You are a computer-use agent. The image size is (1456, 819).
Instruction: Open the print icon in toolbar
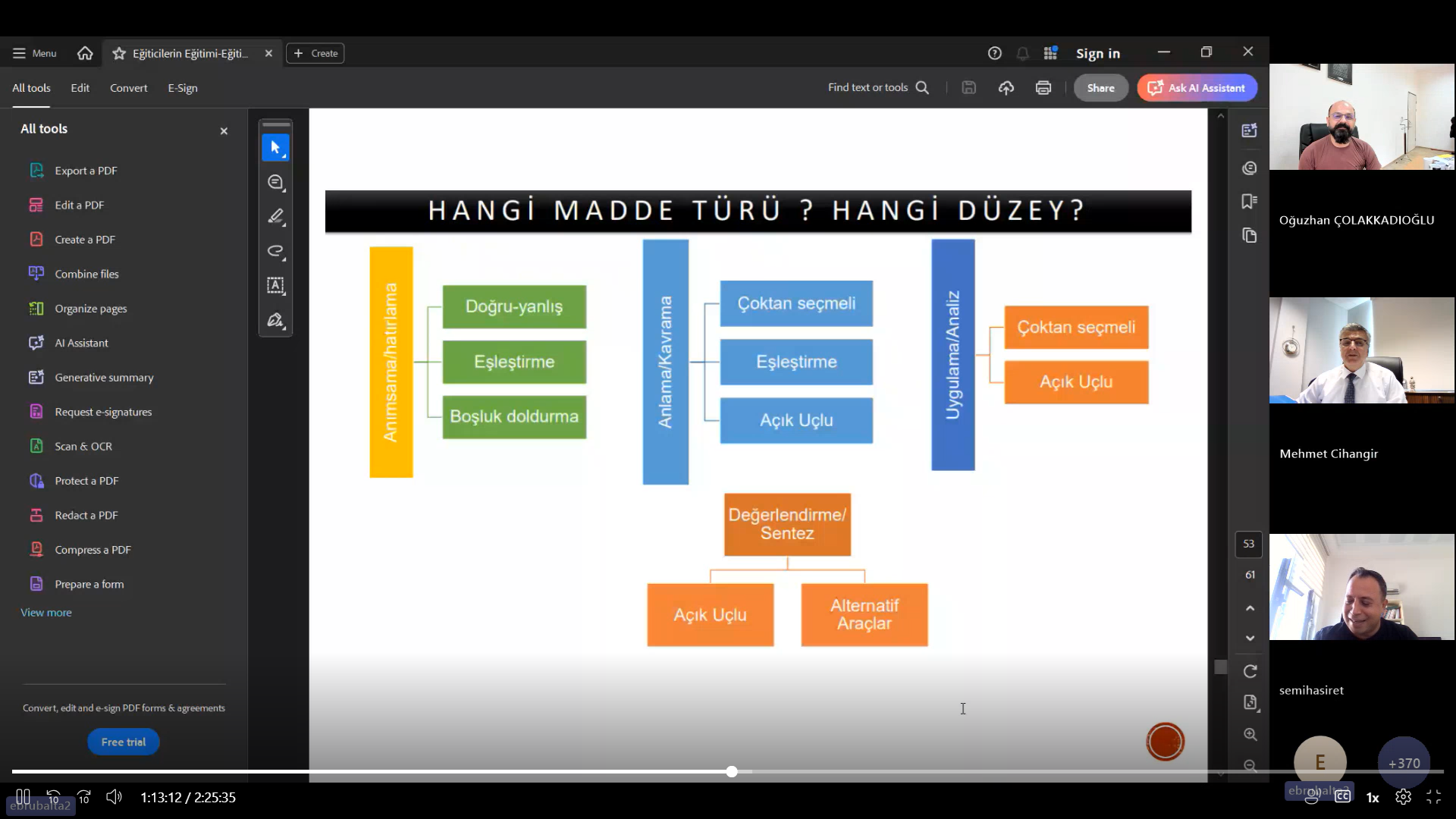tap(1043, 88)
